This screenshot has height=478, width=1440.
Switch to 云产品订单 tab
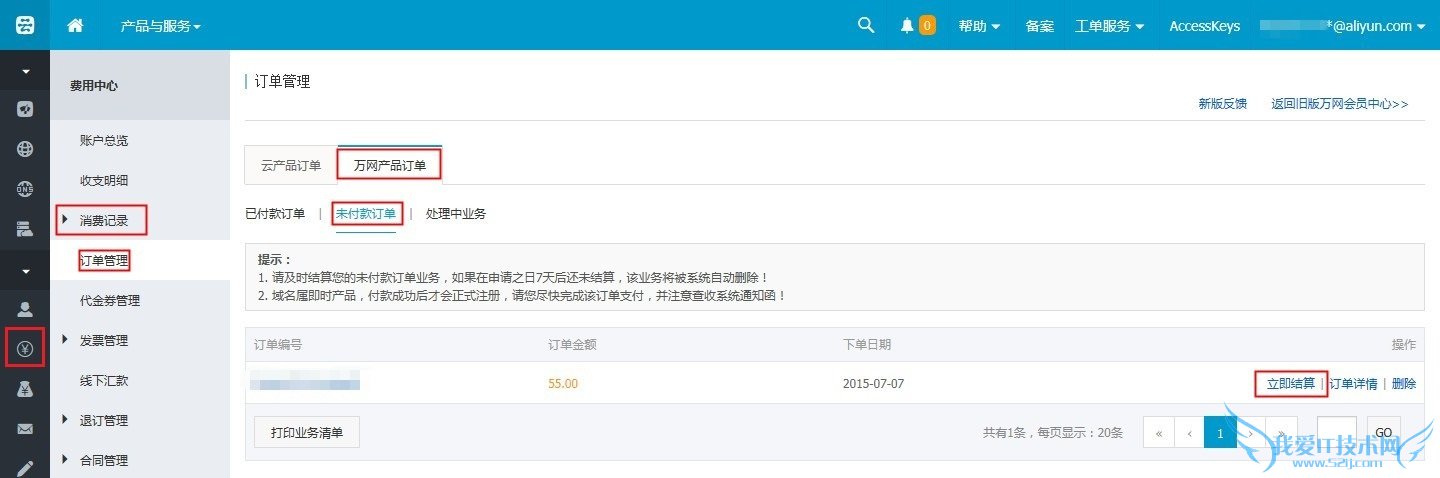click(291, 165)
